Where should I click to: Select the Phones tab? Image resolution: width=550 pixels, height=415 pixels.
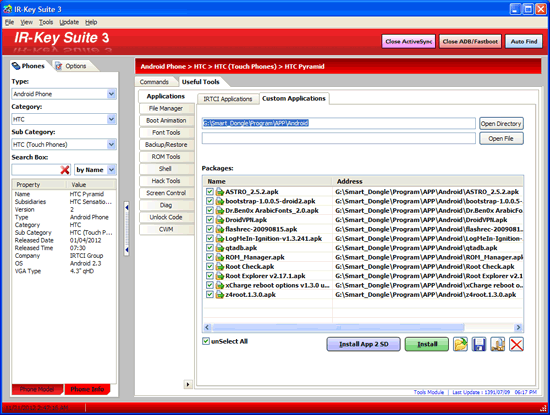pos(29,66)
